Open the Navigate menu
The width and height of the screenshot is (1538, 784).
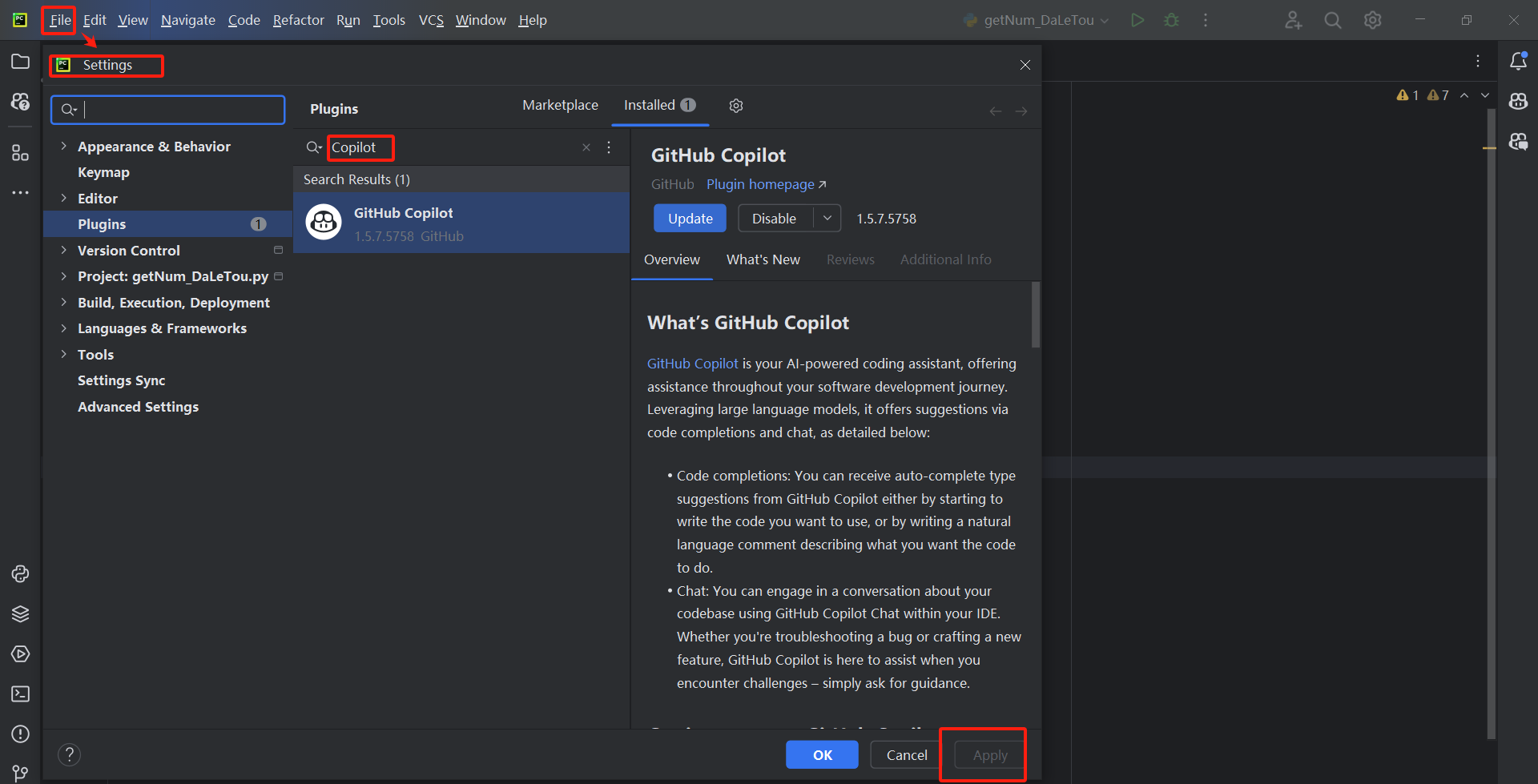pyautogui.click(x=187, y=20)
